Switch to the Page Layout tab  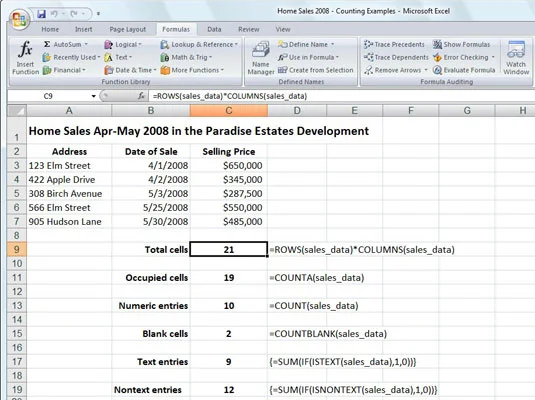pyautogui.click(x=128, y=29)
